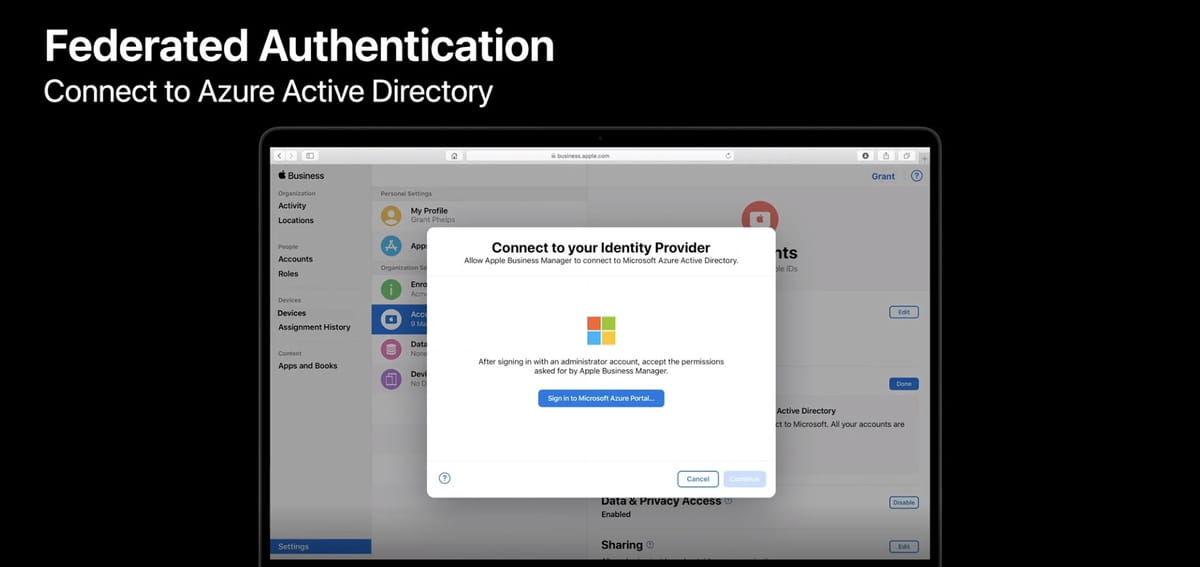Image resolution: width=1200 pixels, height=567 pixels.
Task: Click the Microsoft logo in dialog
Action: pyautogui.click(x=601, y=330)
